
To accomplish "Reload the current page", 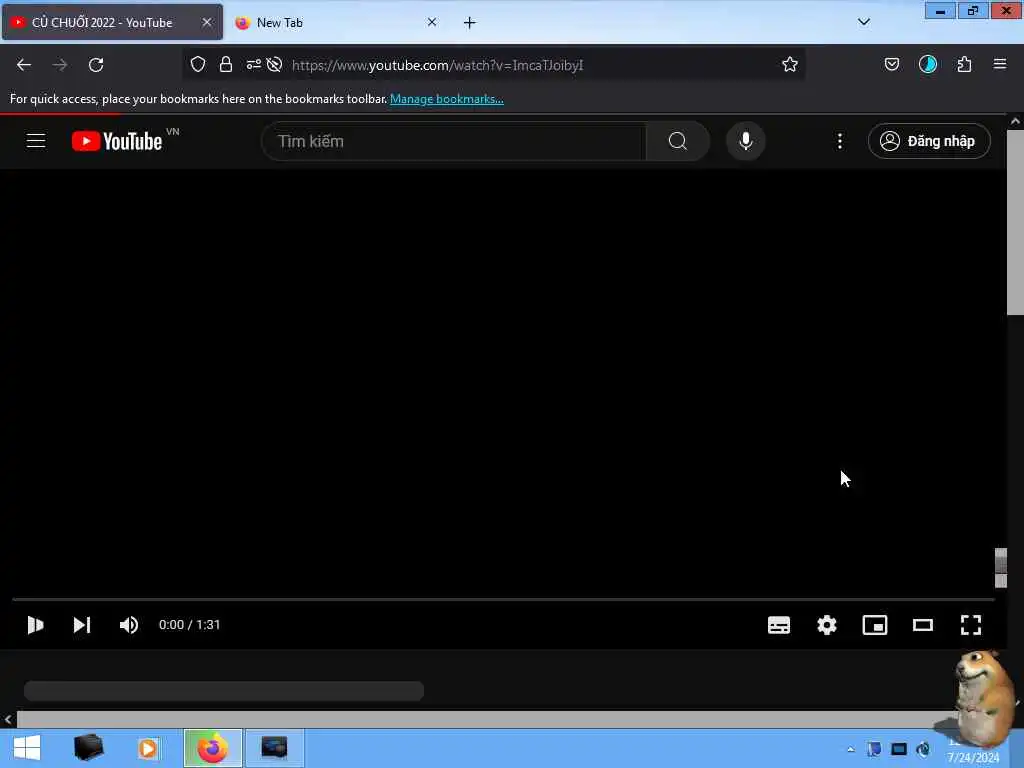I will click(x=96, y=65).
